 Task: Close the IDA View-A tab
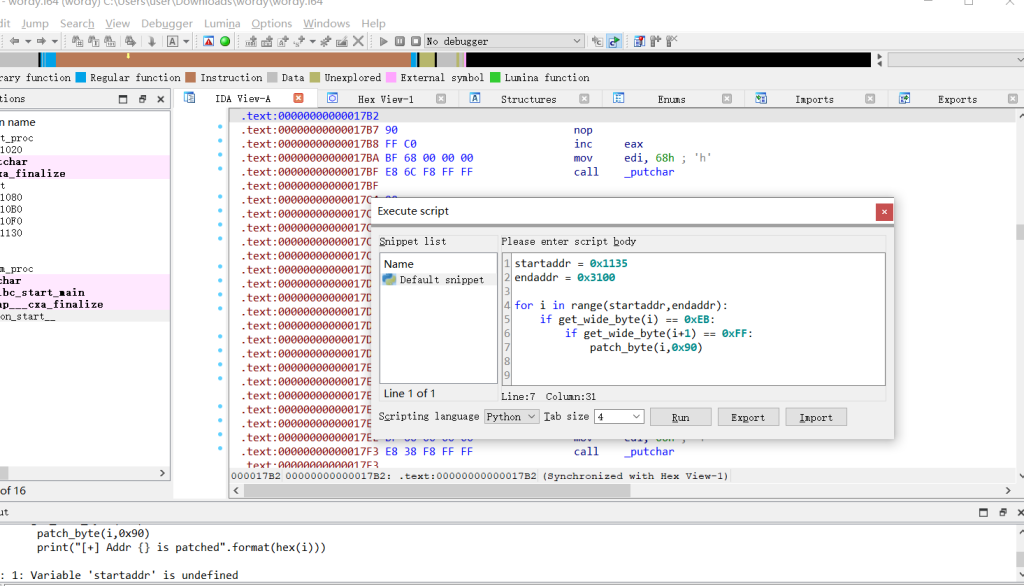click(x=298, y=99)
